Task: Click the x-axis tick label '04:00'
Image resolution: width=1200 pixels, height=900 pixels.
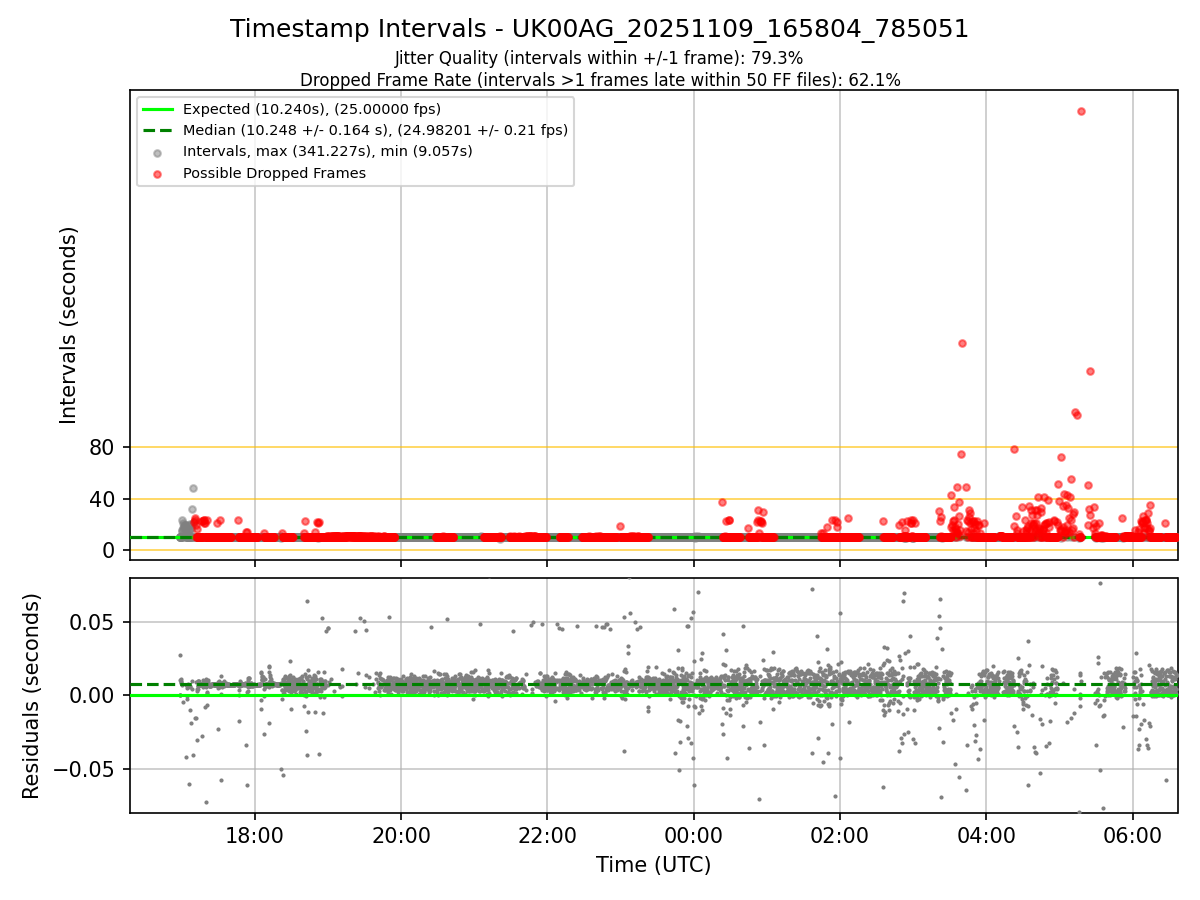Action: tap(986, 834)
